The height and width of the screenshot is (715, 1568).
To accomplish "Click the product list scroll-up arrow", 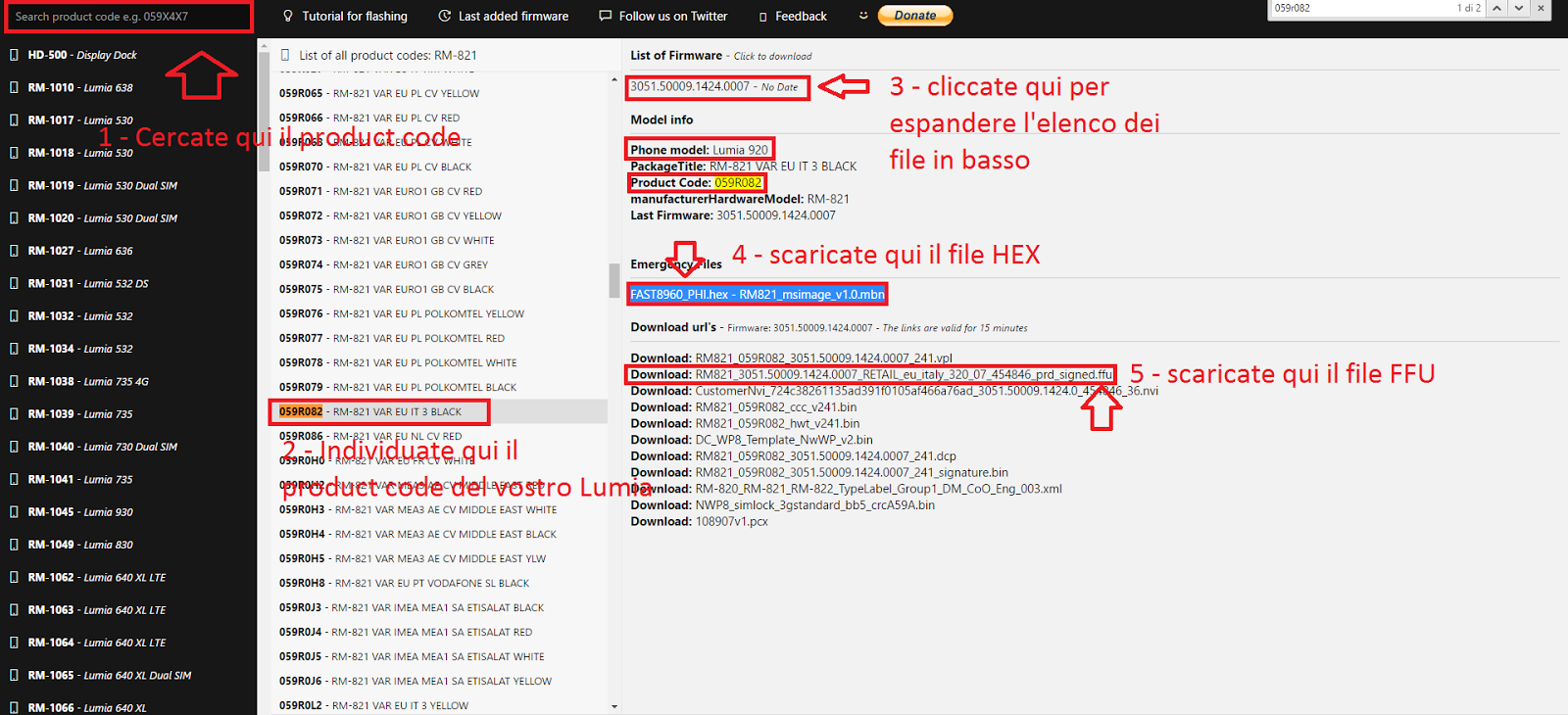I will tap(613, 79).
